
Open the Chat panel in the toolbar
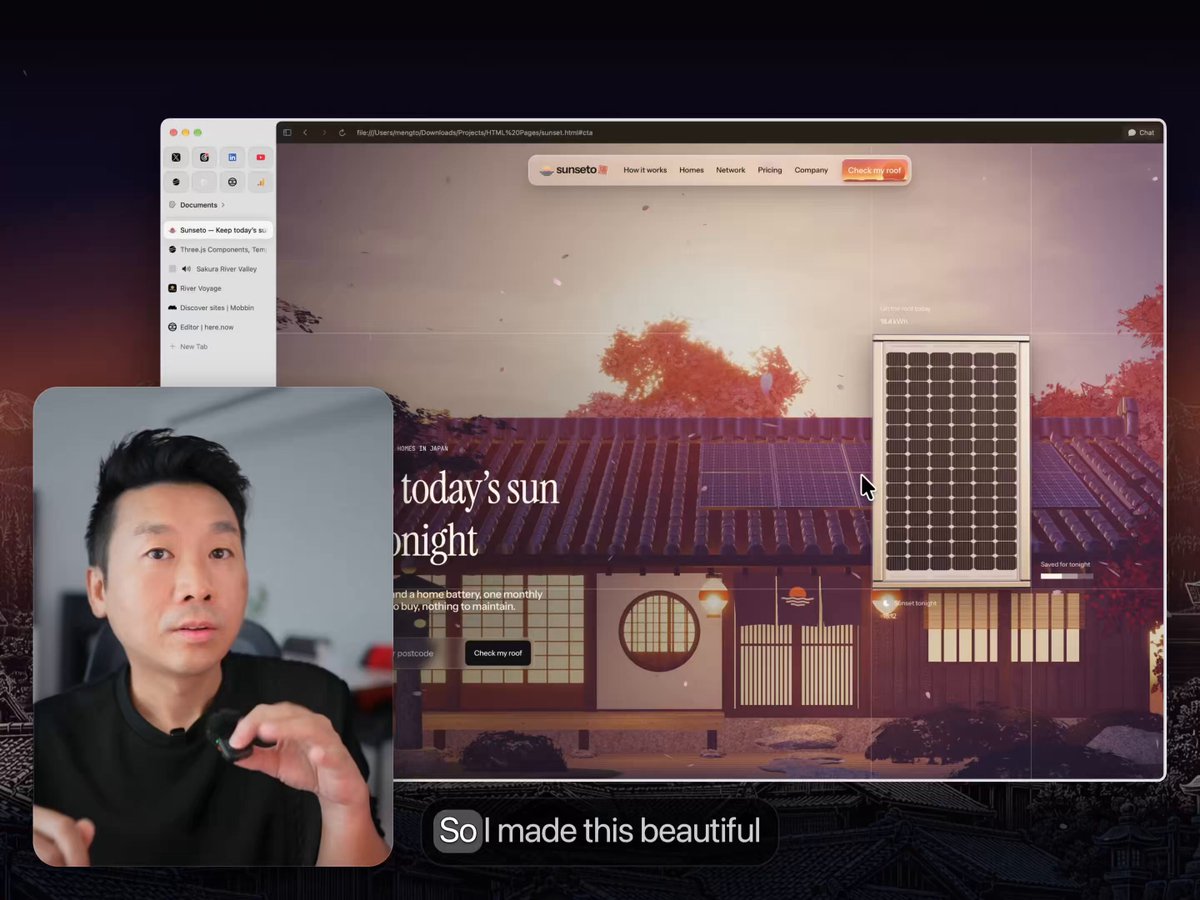[x=1141, y=132]
